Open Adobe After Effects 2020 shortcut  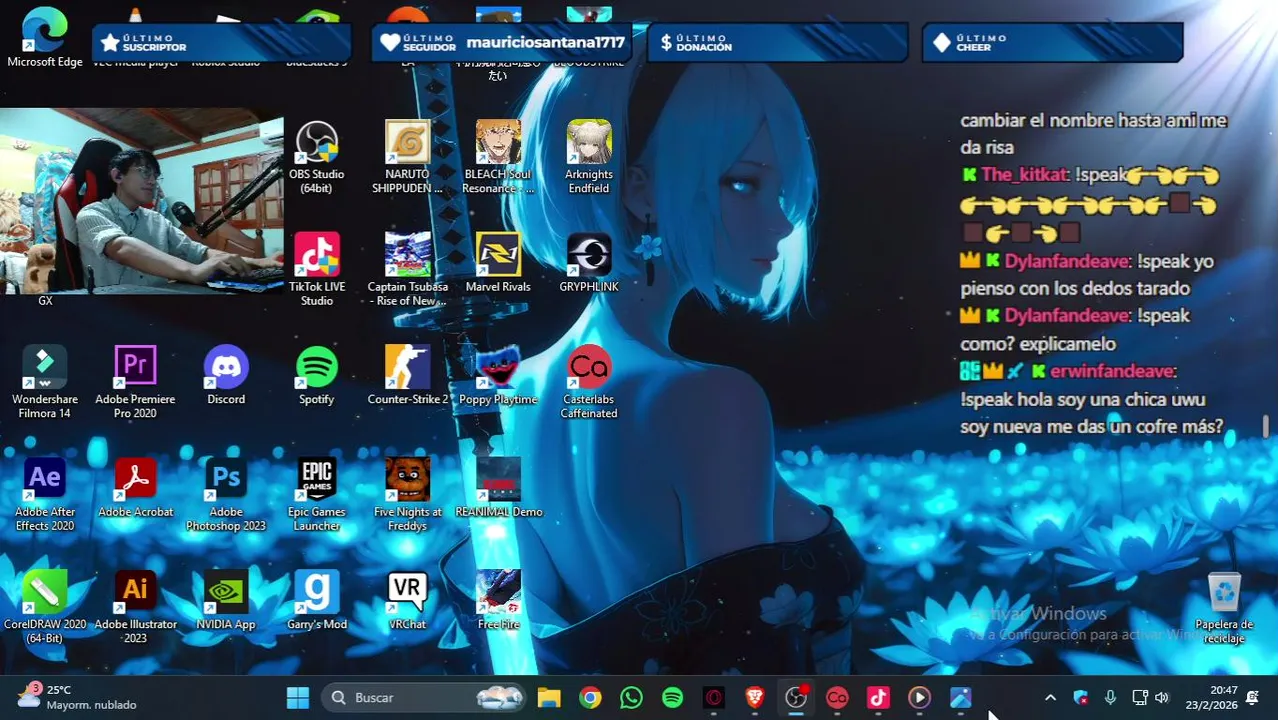(45, 495)
